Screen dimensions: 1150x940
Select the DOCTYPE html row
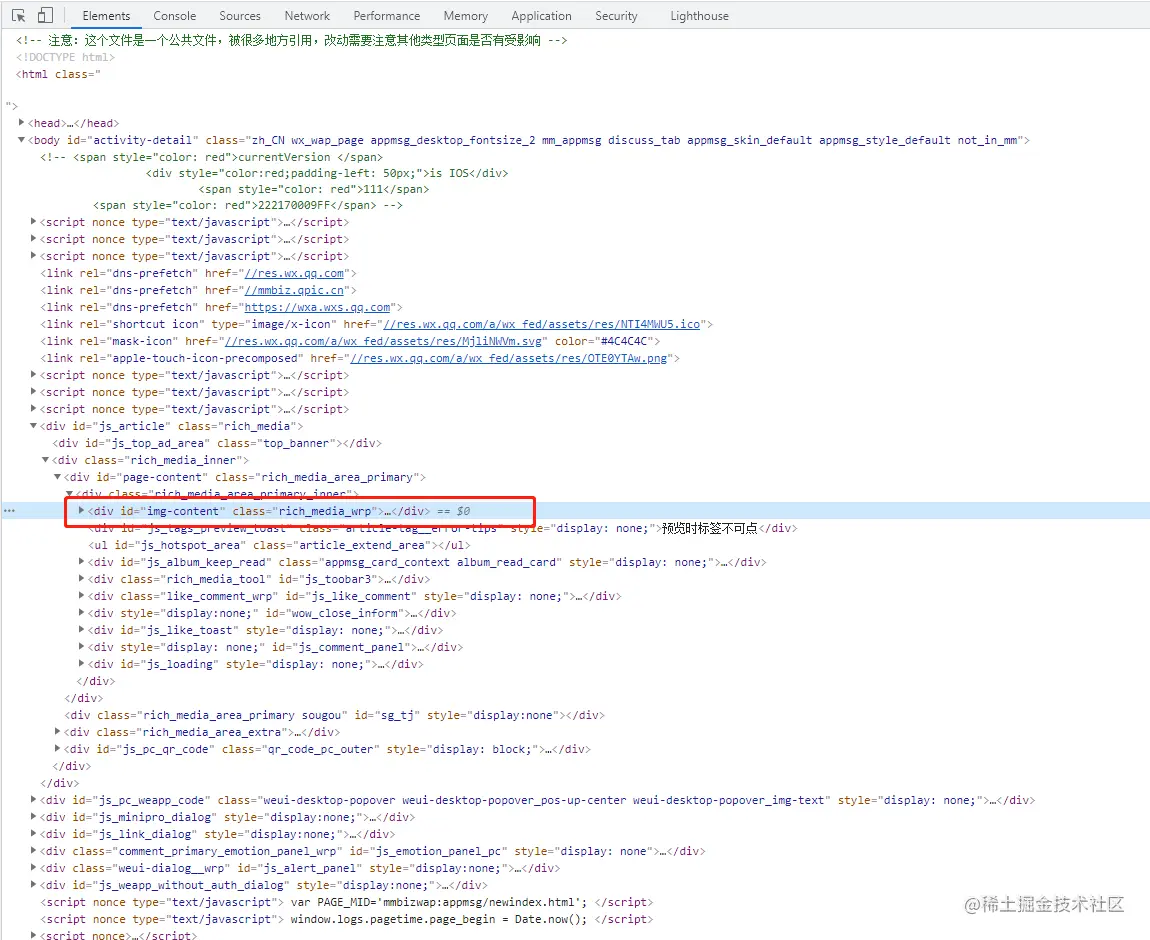tap(65, 56)
